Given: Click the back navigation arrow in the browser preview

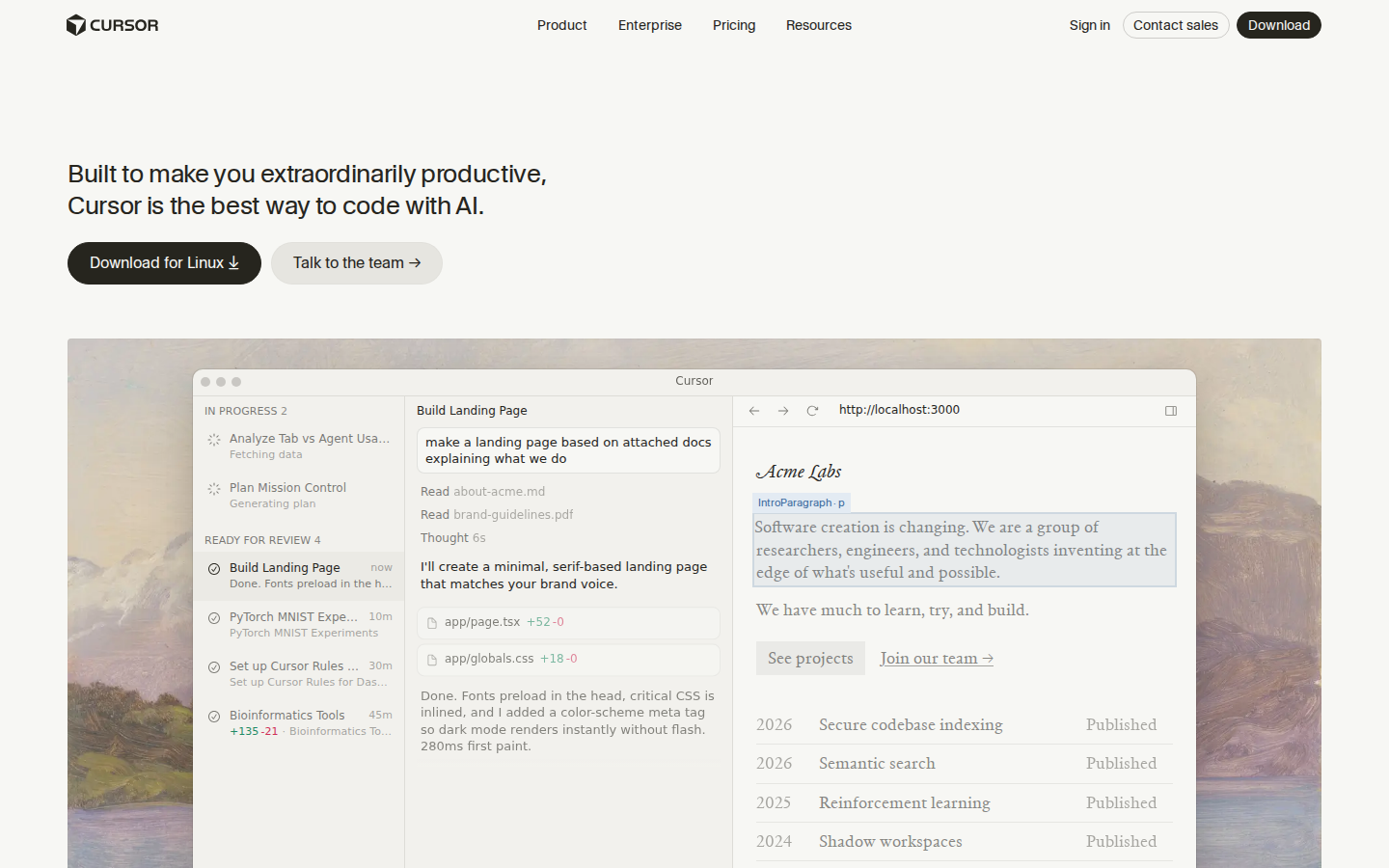Looking at the screenshot, I should click(754, 410).
